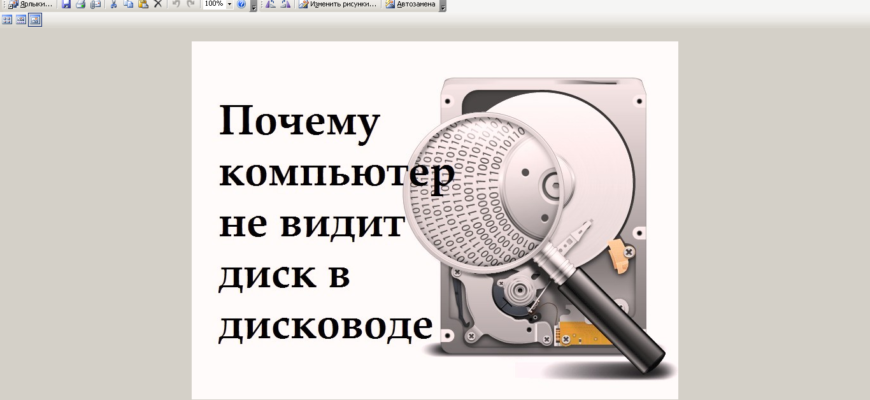Rotate the picture left
This screenshot has height=400, width=870.
(270, 4)
